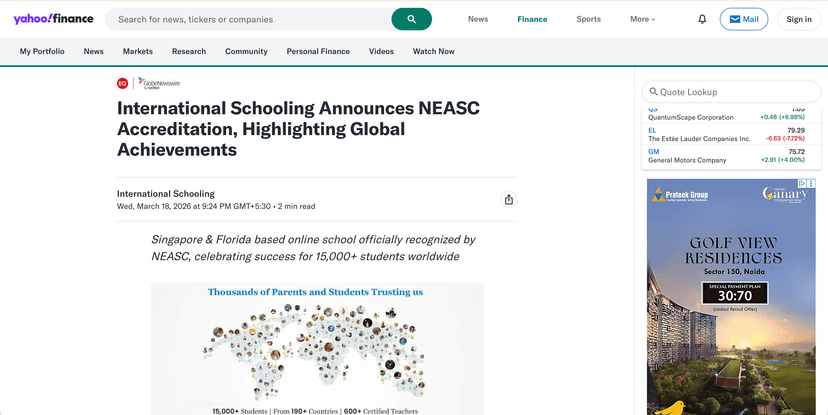The image size is (828, 415).
Task: Click the QuantumScape Corporation quote row
Action: pos(731,114)
